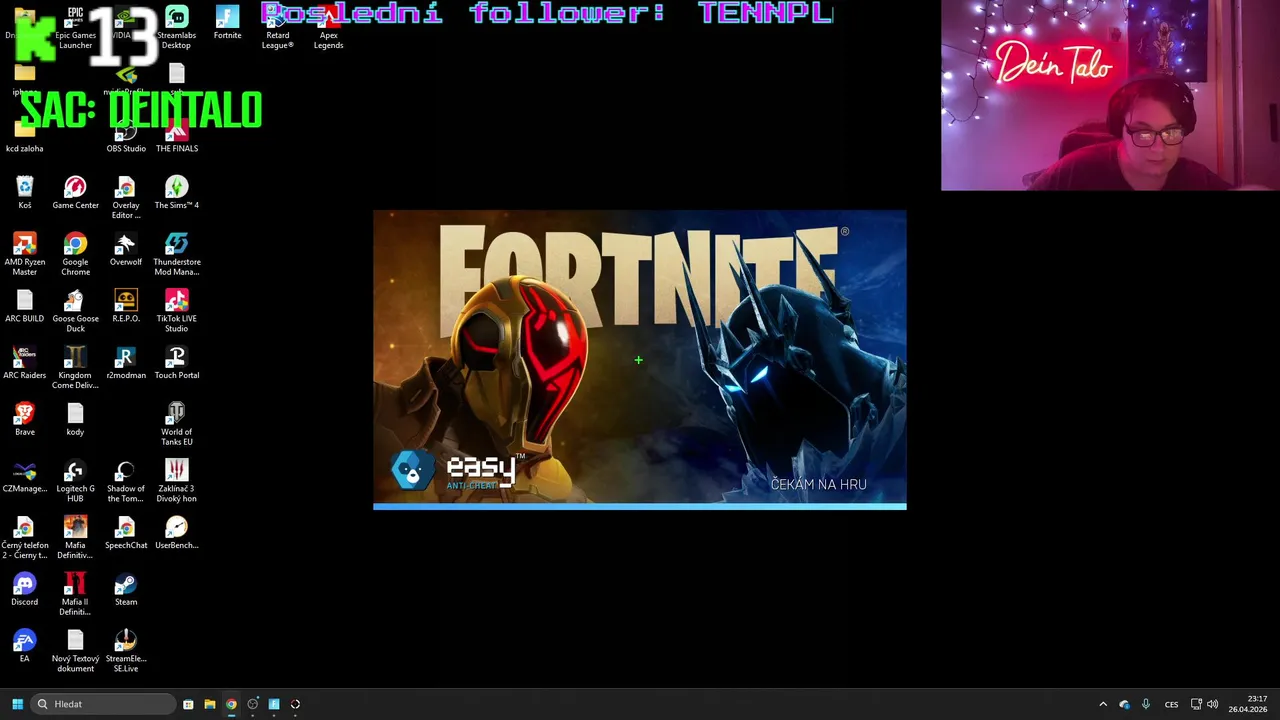Viewport: 1280px width, 720px height.
Task: Open the Recycle Bin (Koš) icon
Action: tap(25, 193)
